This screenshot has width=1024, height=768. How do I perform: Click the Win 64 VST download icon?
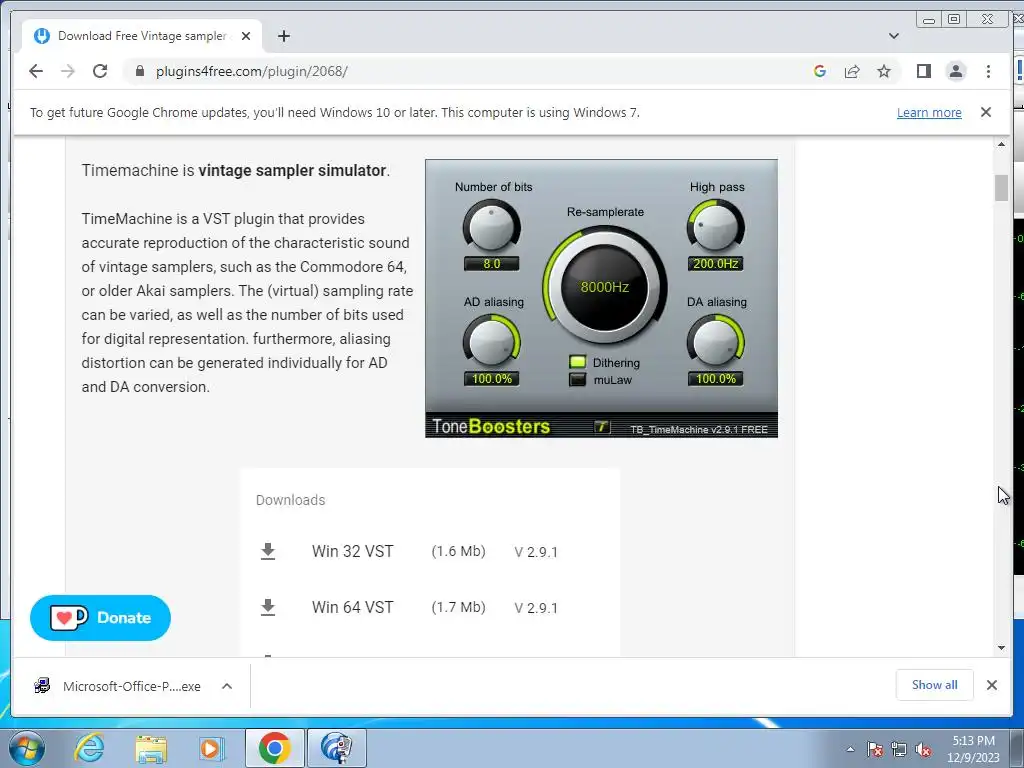pos(268,607)
